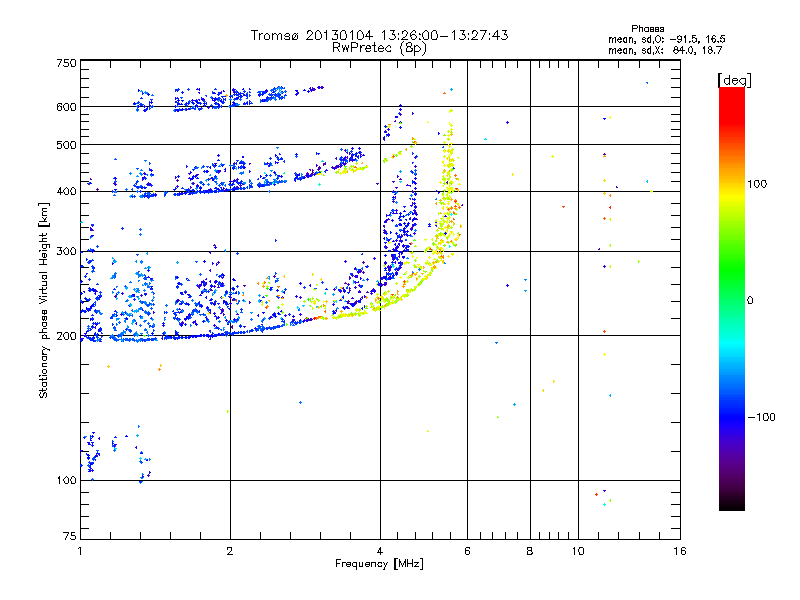The width and height of the screenshot is (800, 600).
Task: Click the x-axis tick label '2'
Action: click(x=230, y=551)
